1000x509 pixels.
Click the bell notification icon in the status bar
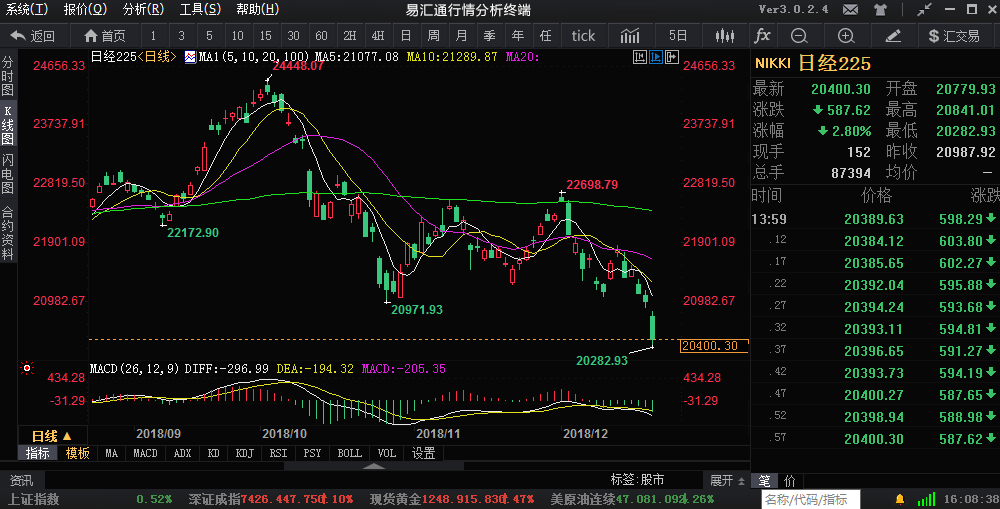[x=900, y=499]
